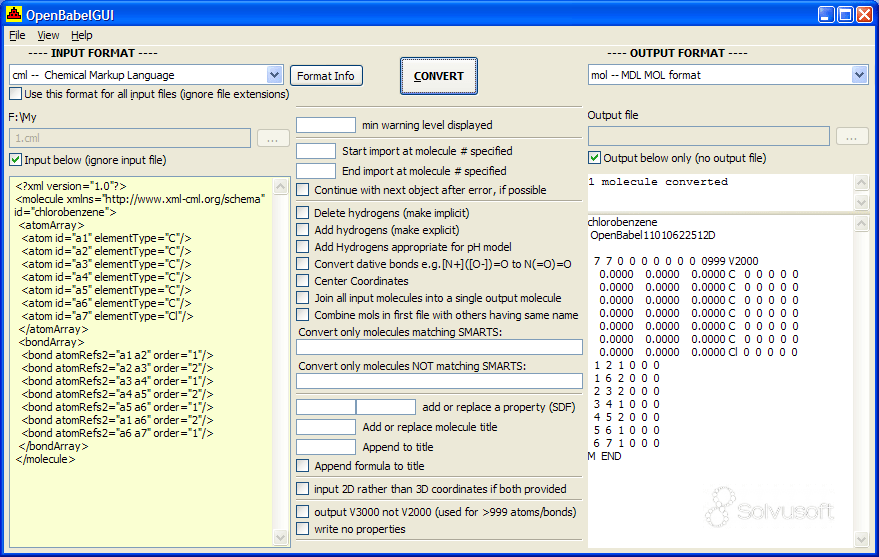Click the '<bondArray>' opening tag line

52,342
